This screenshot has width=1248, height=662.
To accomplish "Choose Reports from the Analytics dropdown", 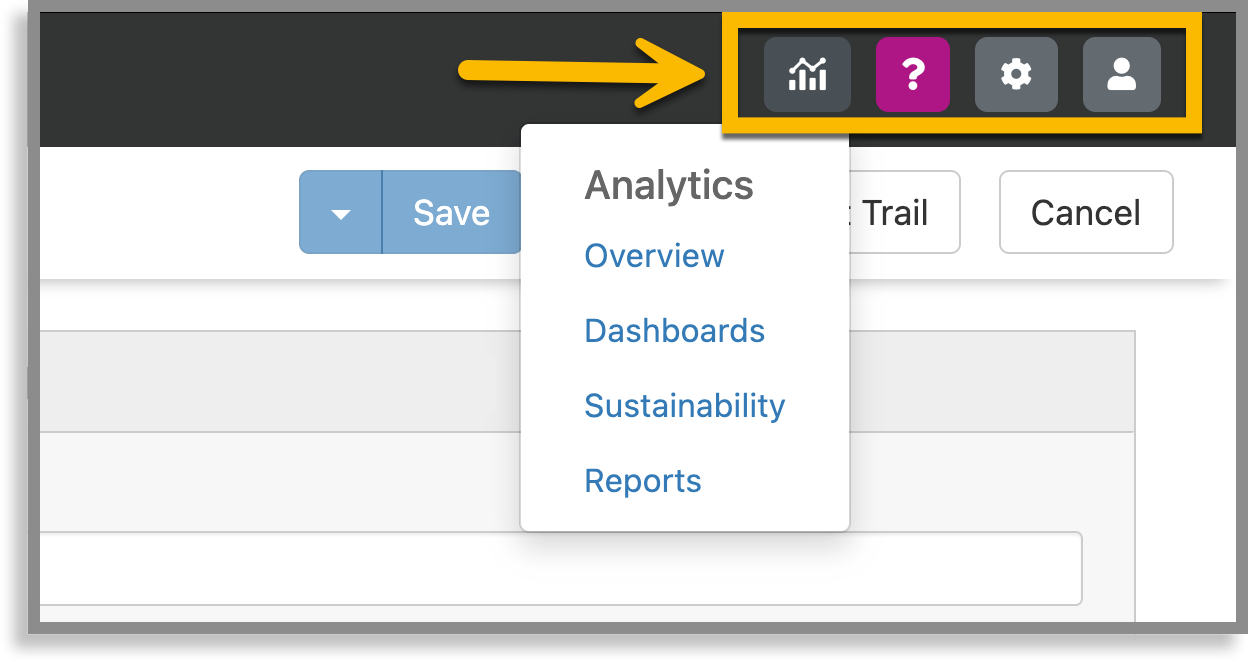I will tap(642, 481).
